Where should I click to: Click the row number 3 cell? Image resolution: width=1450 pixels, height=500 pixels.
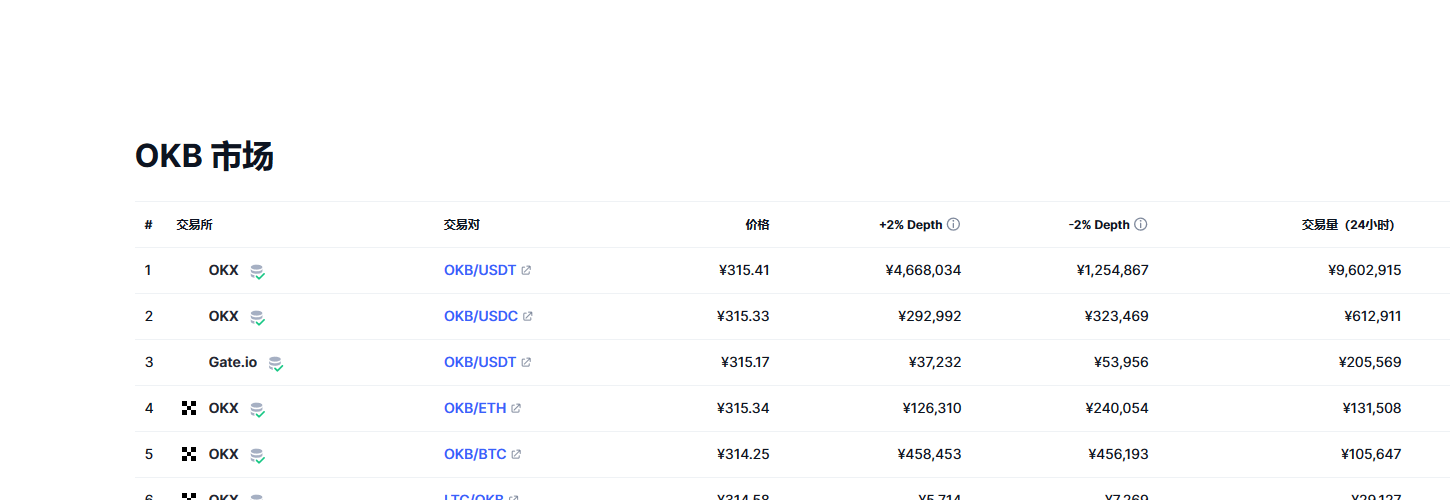pyautogui.click(x=149, y=362)
